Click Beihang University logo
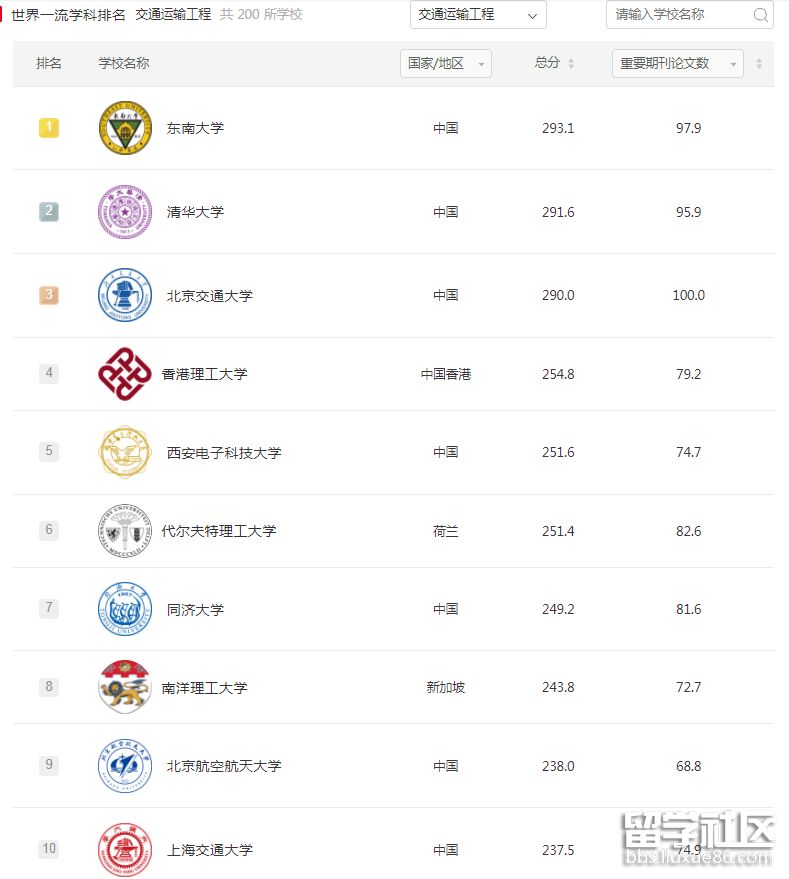 click(125, 766)
